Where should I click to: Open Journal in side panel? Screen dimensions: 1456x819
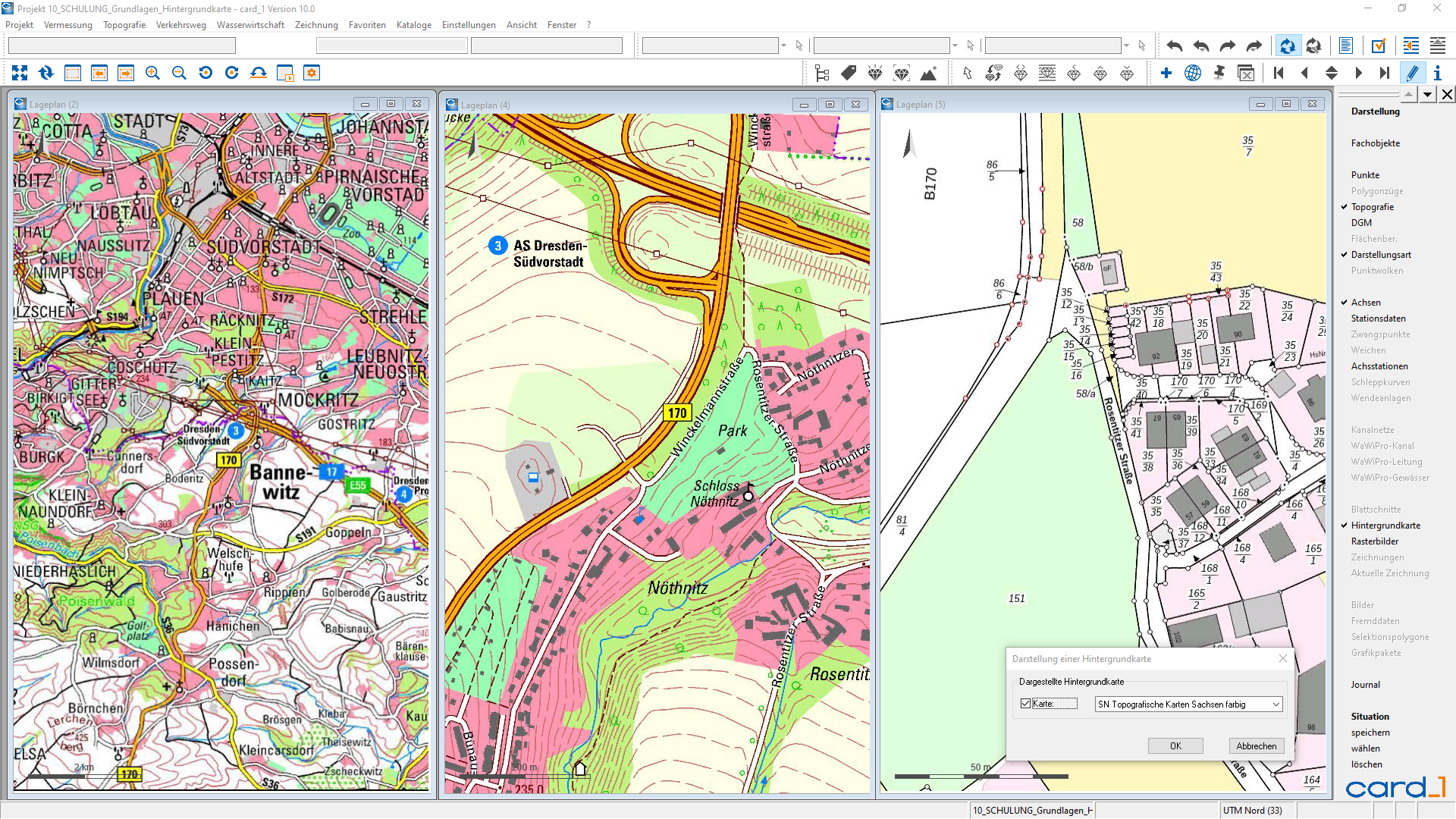(1365, 685)
